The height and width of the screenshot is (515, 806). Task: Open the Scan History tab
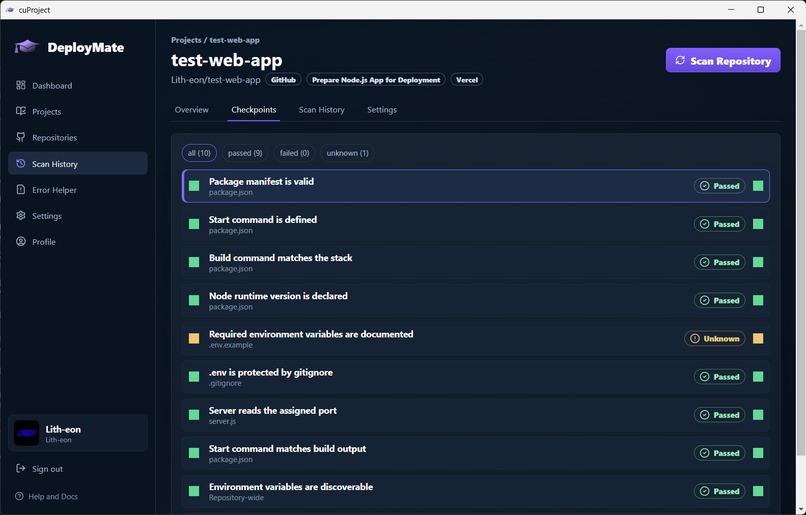point(322,110)
